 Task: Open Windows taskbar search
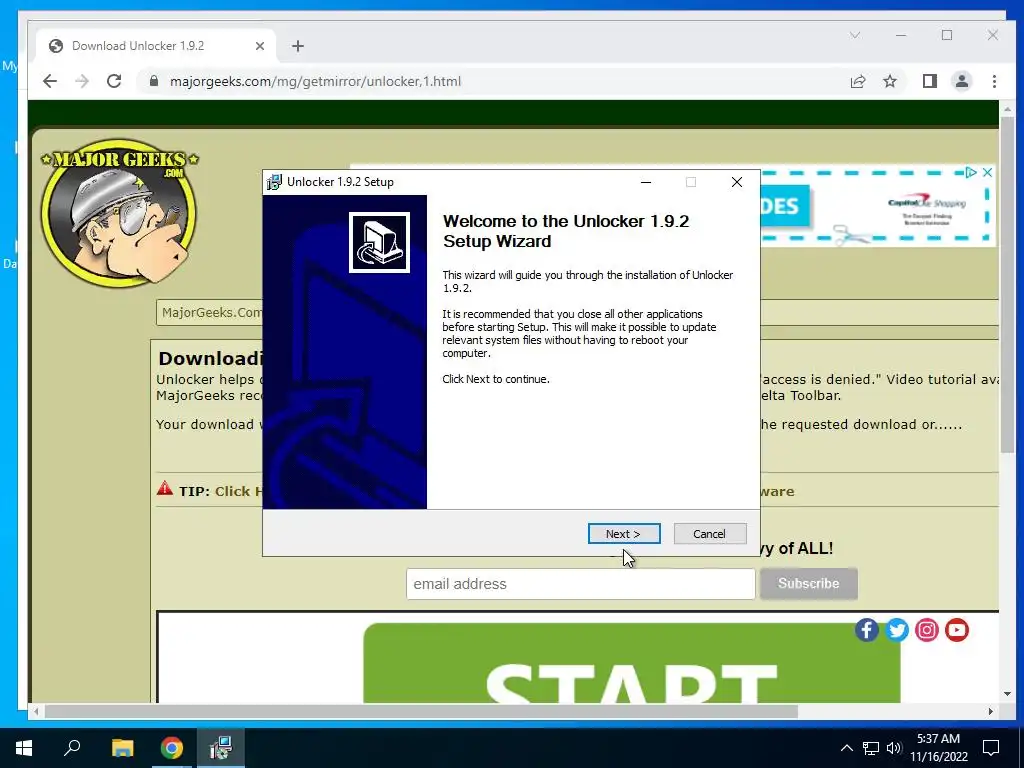click(x=72, y=748)
